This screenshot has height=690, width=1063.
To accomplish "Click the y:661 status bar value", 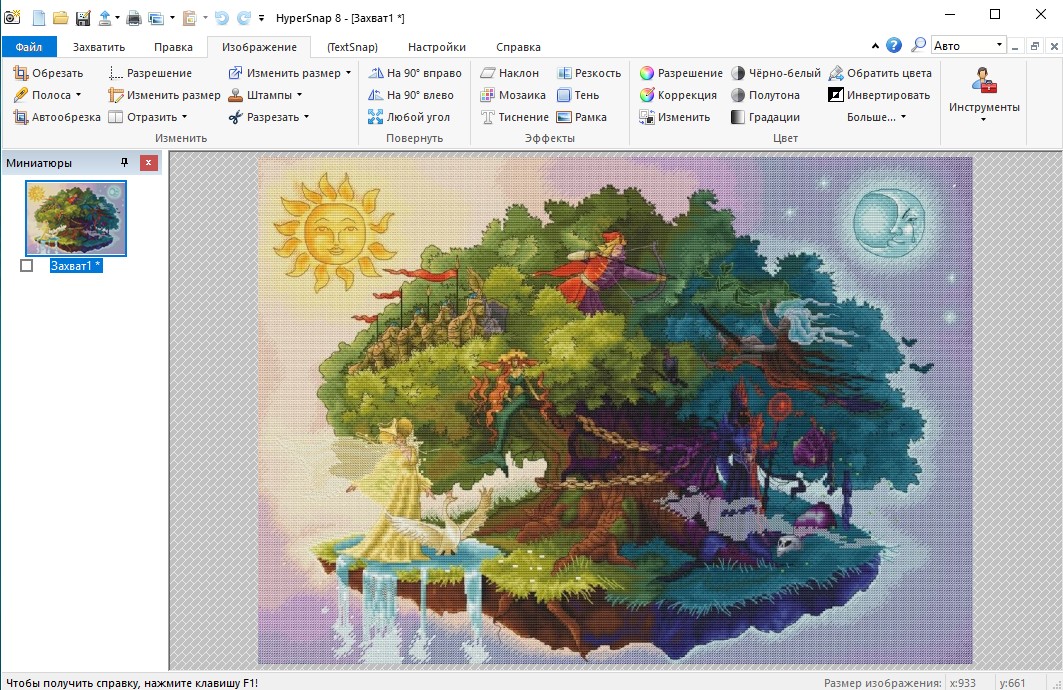I will tap(1012, 683).
